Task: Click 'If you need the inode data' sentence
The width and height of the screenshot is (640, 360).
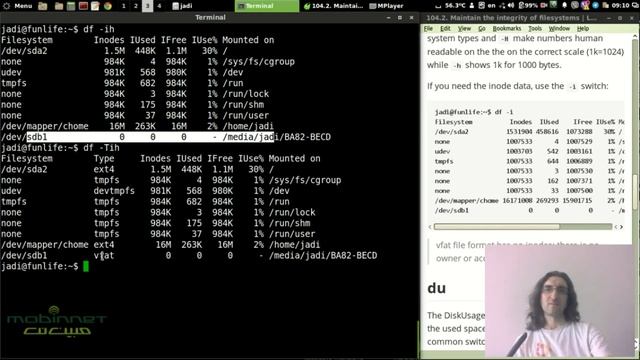Action: (x=518, y=86)
